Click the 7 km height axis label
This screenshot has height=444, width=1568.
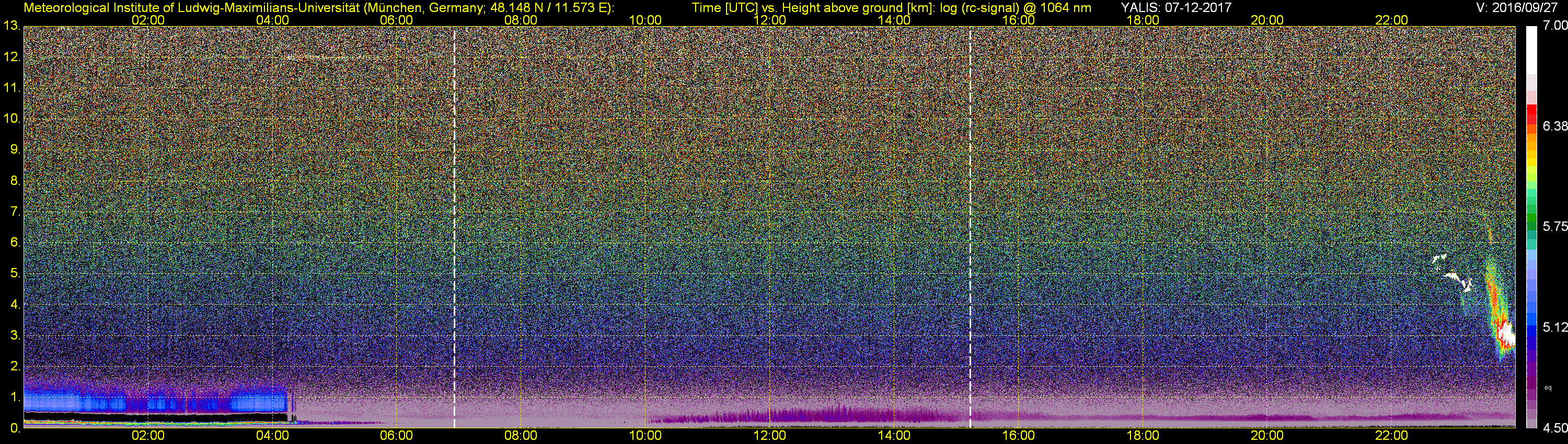pyautogui.click(x=15, y=212)
